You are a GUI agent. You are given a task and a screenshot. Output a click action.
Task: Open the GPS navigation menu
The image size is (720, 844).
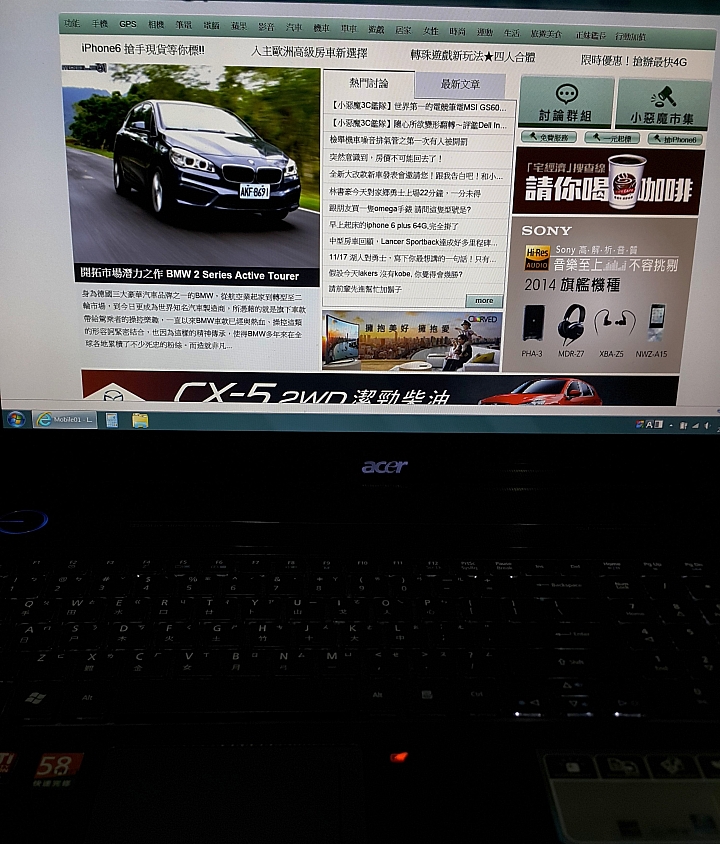[x=128, y=24]
